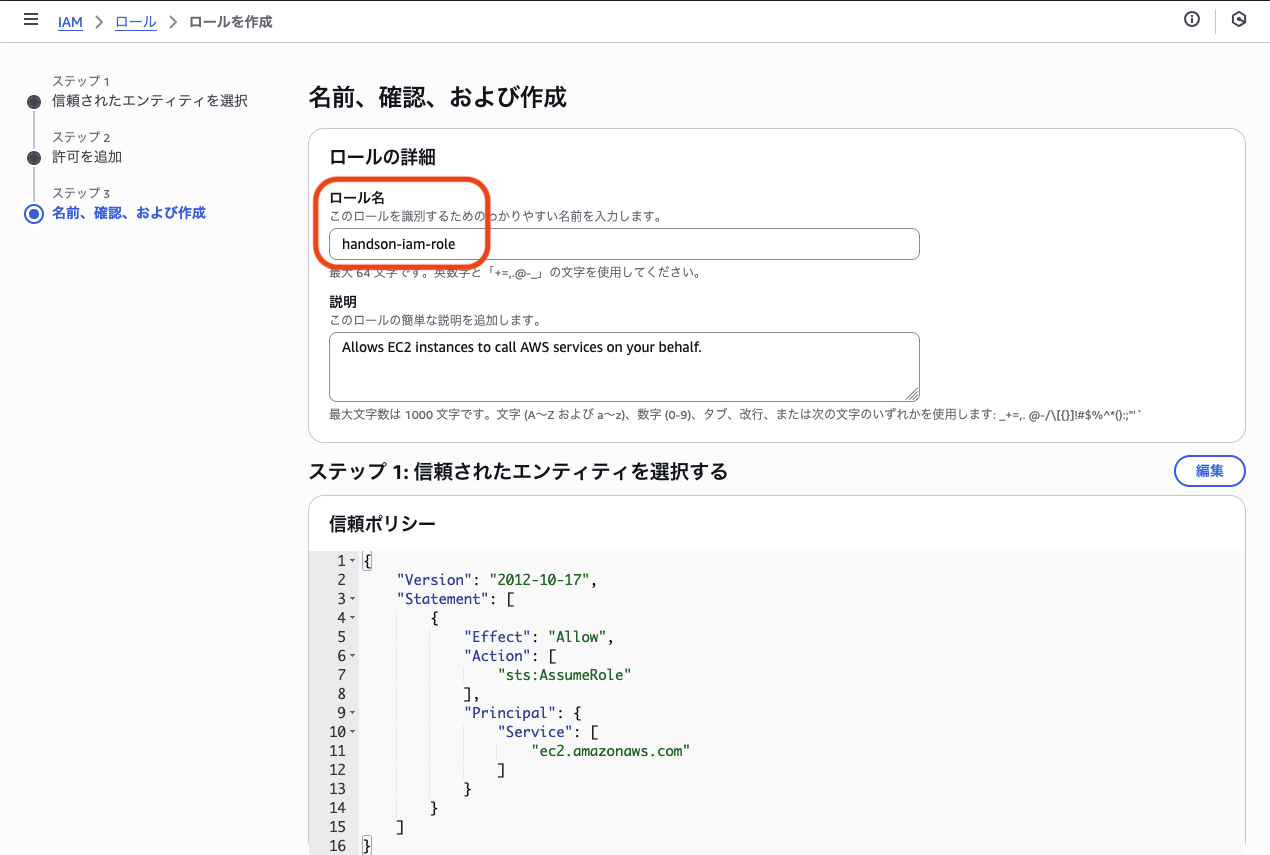Click the active Step 3 circle indicator

point(34,214)
